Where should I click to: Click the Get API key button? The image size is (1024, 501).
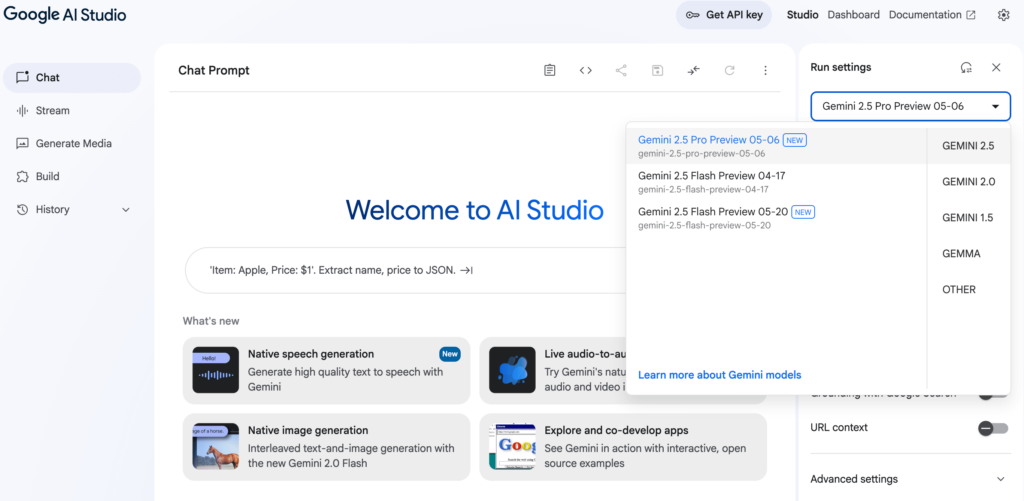tap(724, 15)
